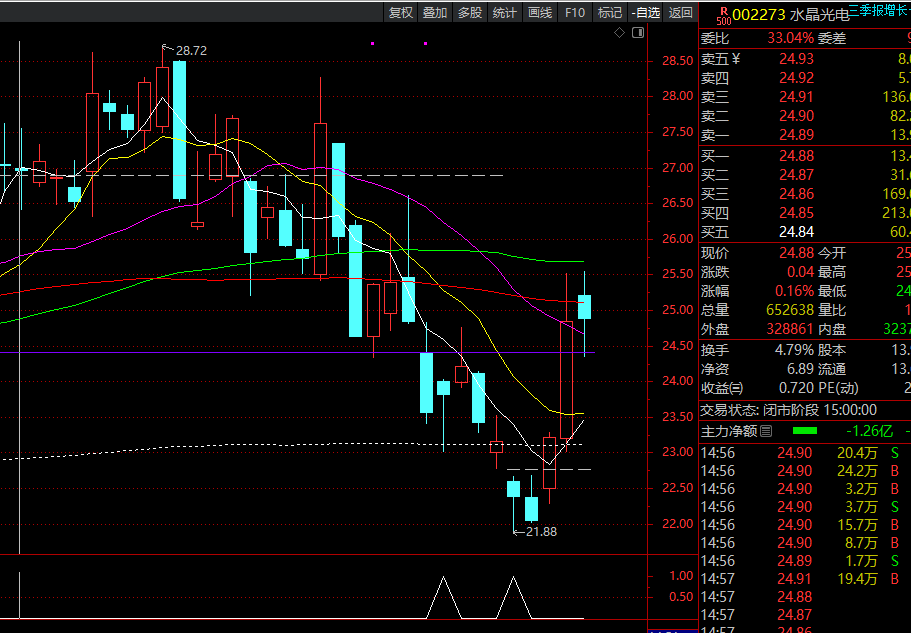This screenshot has height=633, width=911.
Task: Click the 买二 price 24.87
Action: (797, 175)
